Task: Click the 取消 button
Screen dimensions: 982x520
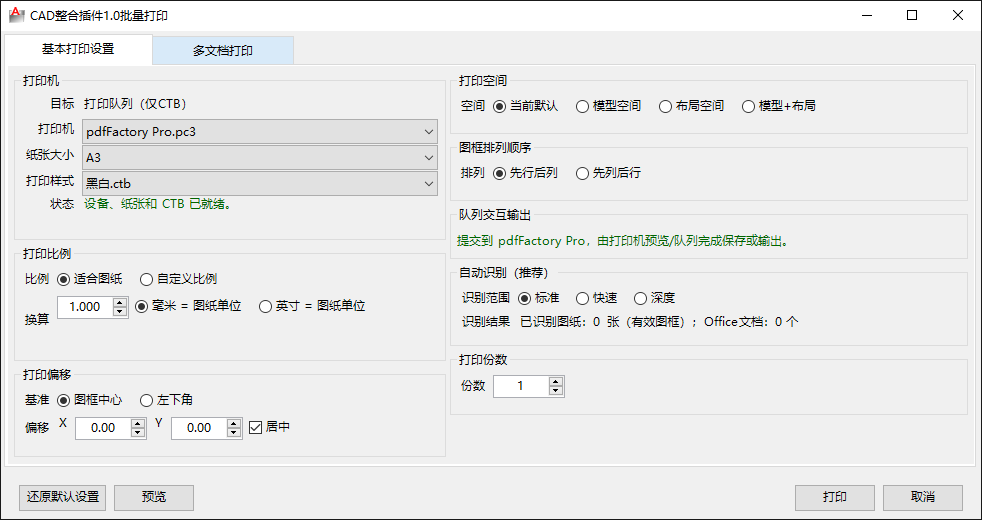Action: click(x=923, y=497)
